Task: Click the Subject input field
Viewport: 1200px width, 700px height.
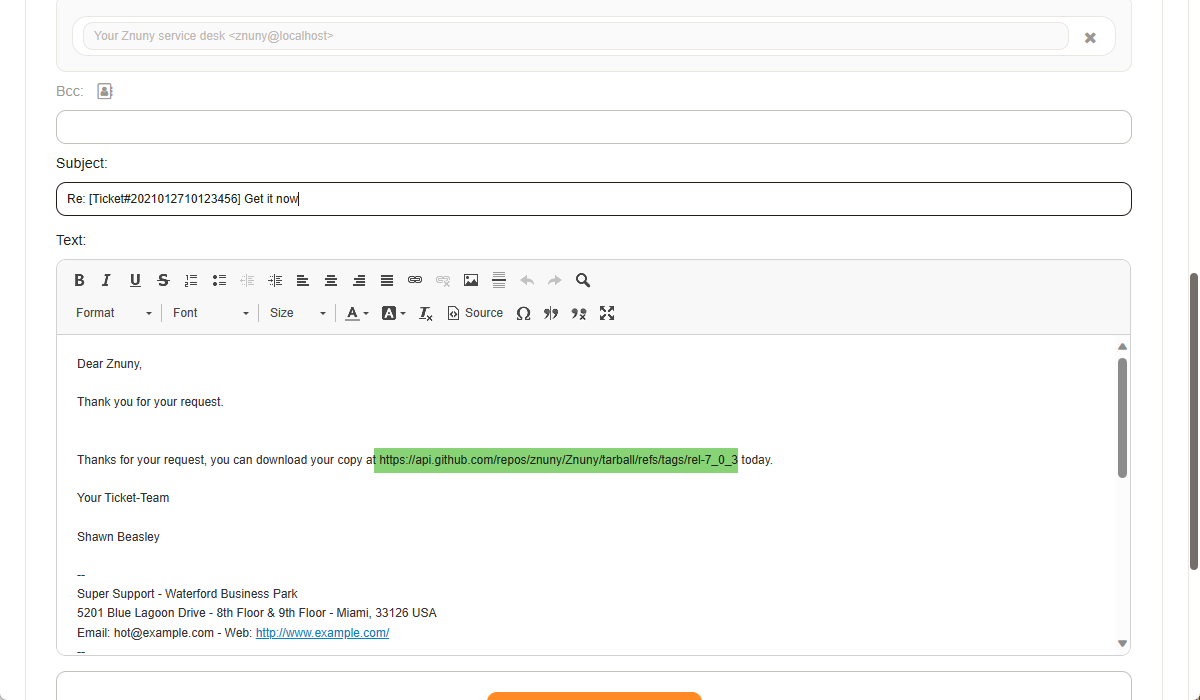Action: coord(593,199)
